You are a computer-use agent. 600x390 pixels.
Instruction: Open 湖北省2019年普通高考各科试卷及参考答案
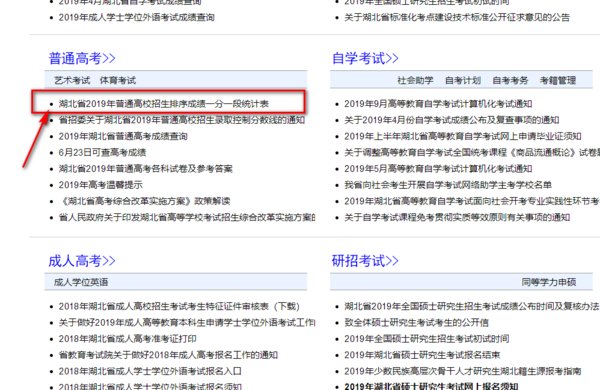(x=145, y=169)
